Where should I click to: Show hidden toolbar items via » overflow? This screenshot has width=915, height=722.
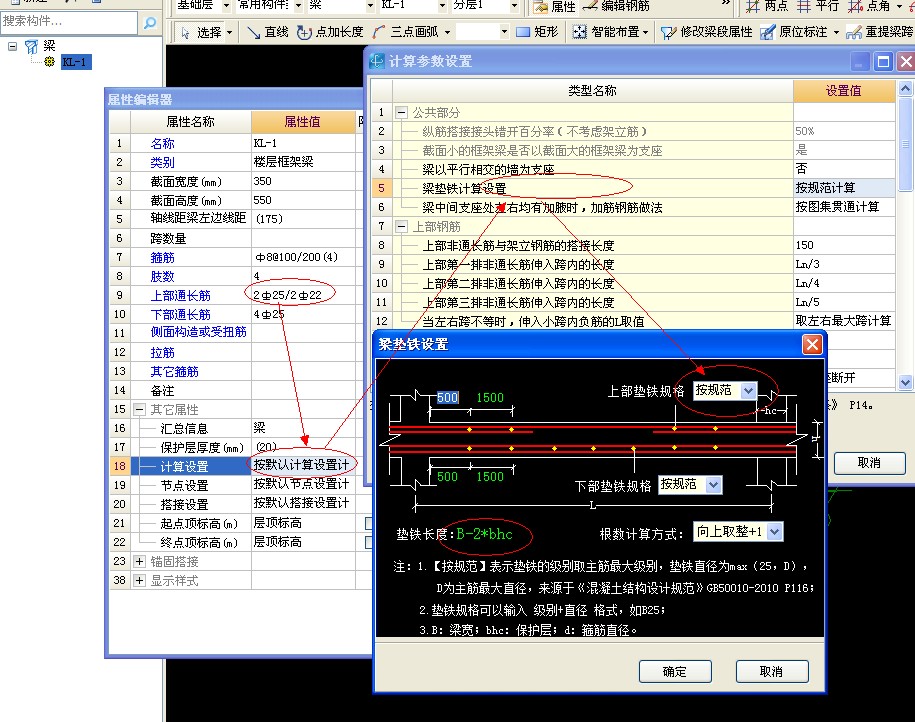(x=725, y=4)
